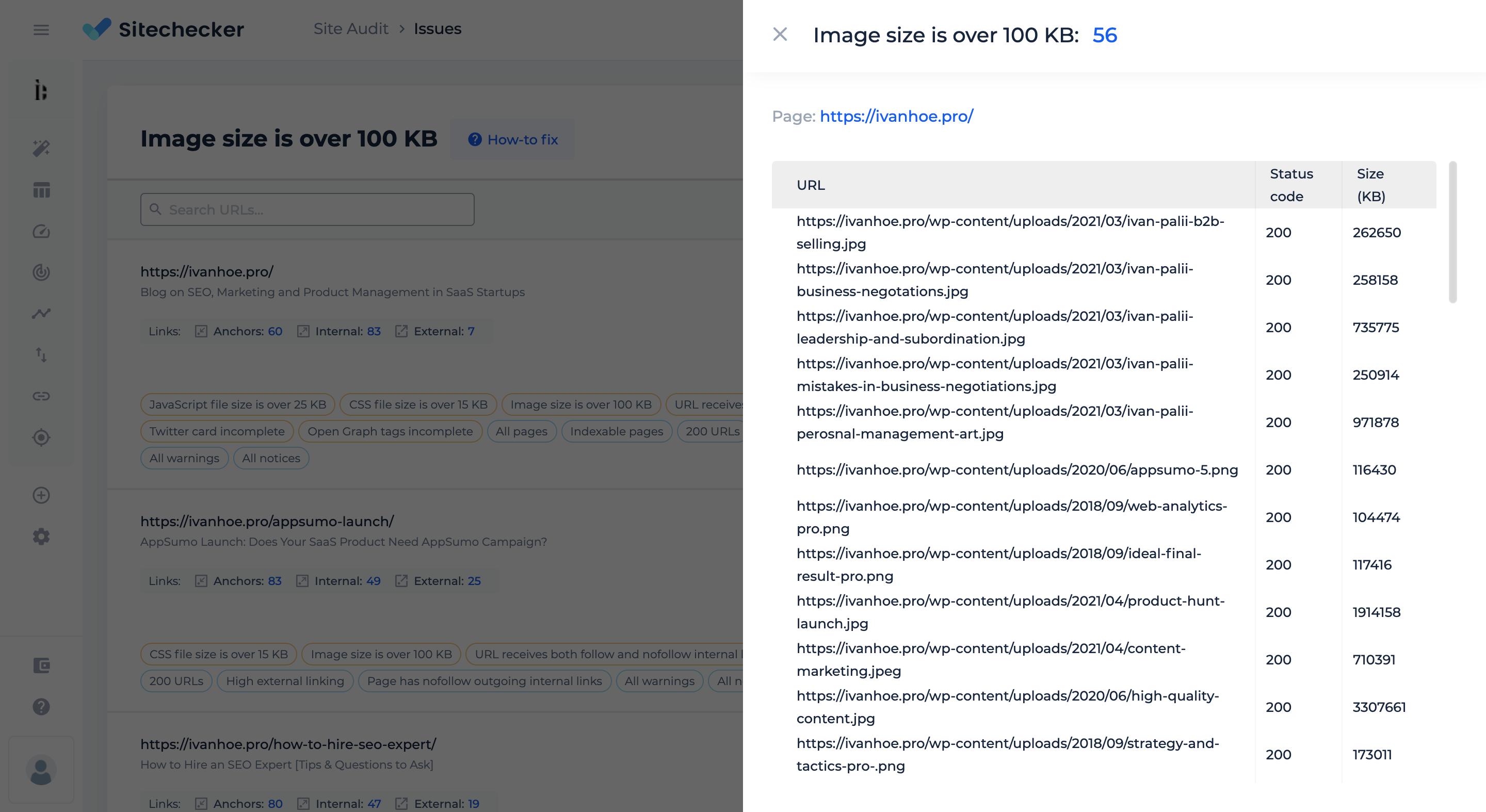Open the radar monitoring sidebar icon
This screenshot has width=1486, height=812.
click(x=41, y=272)
